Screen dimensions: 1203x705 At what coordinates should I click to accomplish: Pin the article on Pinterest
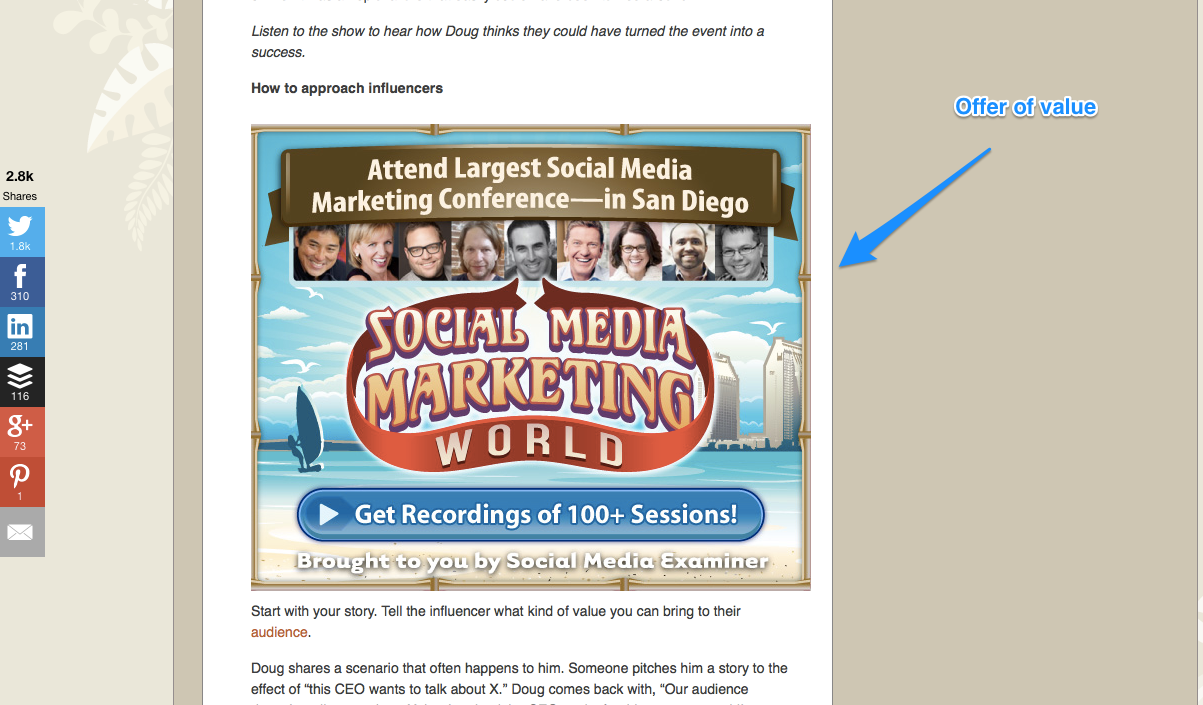[x=21, y=482]
